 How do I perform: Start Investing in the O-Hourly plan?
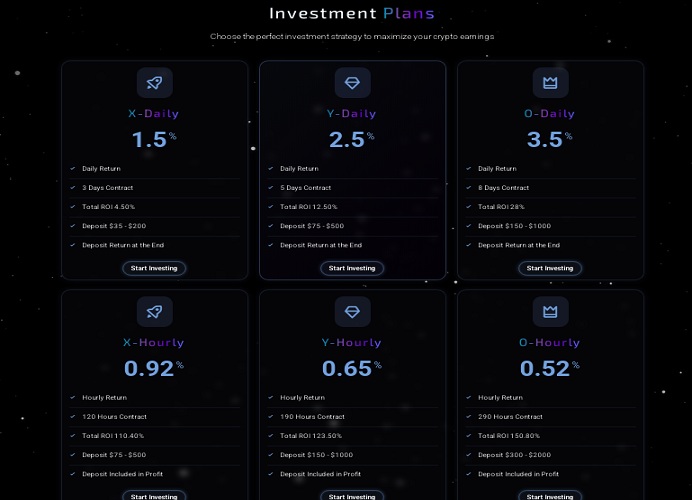(550, 496)
